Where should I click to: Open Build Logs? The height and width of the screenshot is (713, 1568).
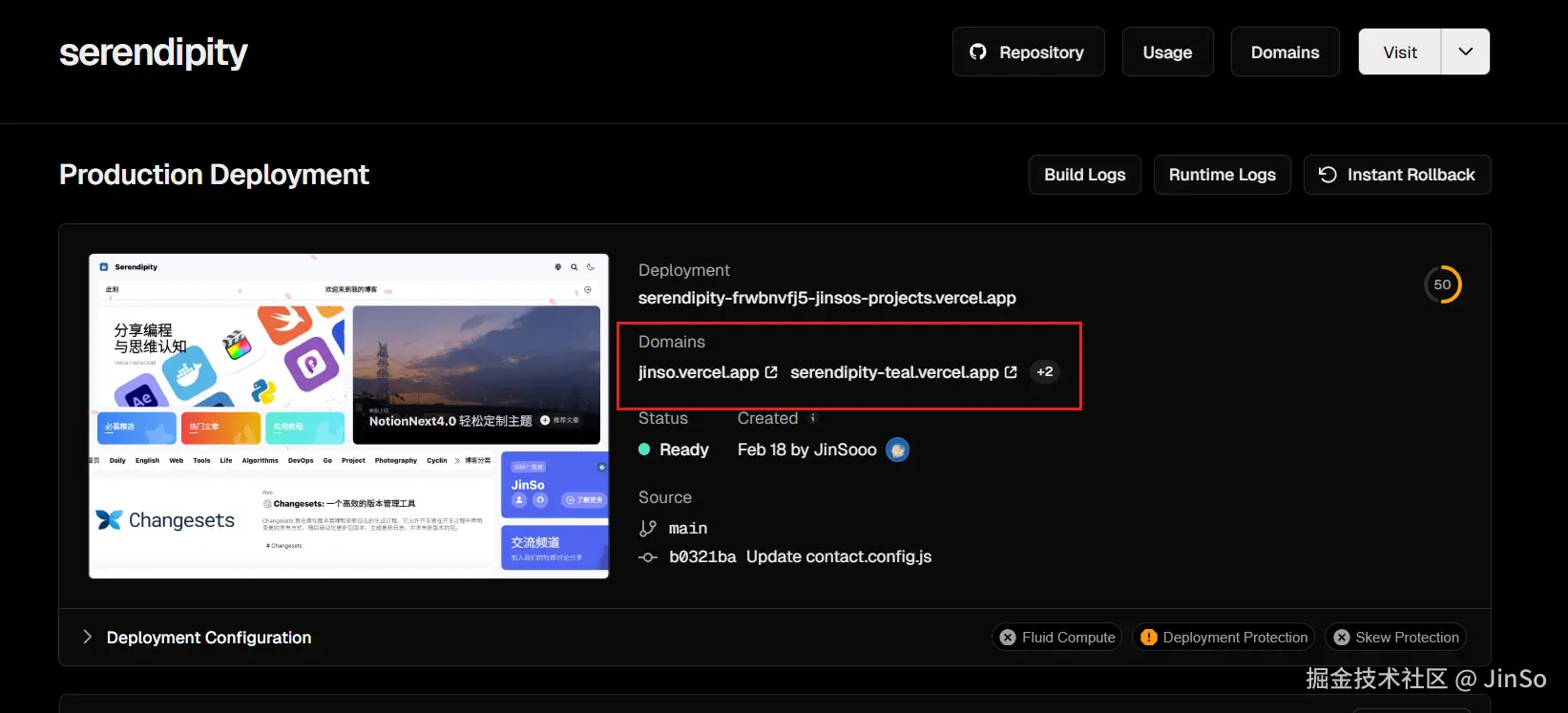click(x=1084, y=175)
